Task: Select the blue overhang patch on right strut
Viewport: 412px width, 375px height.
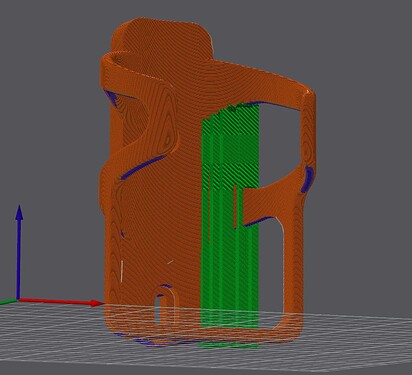Action: (x=307, y=179)
